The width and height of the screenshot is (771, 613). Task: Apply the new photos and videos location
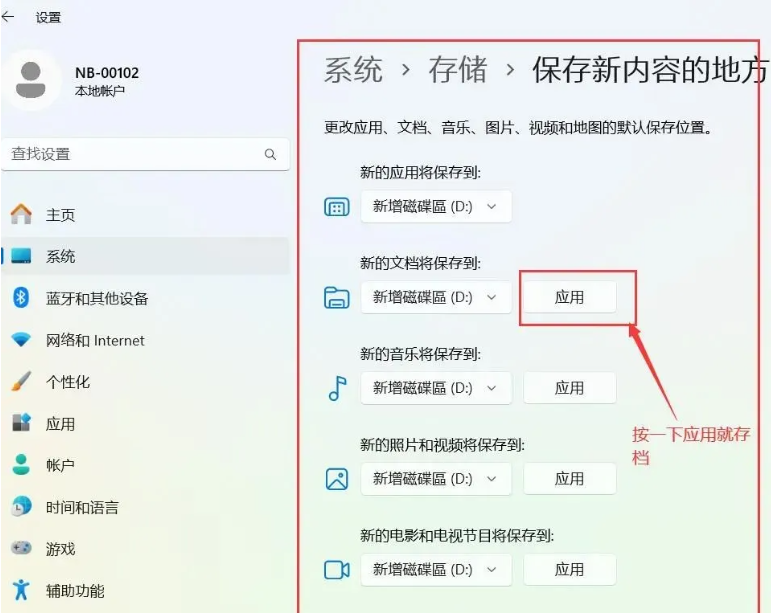click(x=569, y=479)
